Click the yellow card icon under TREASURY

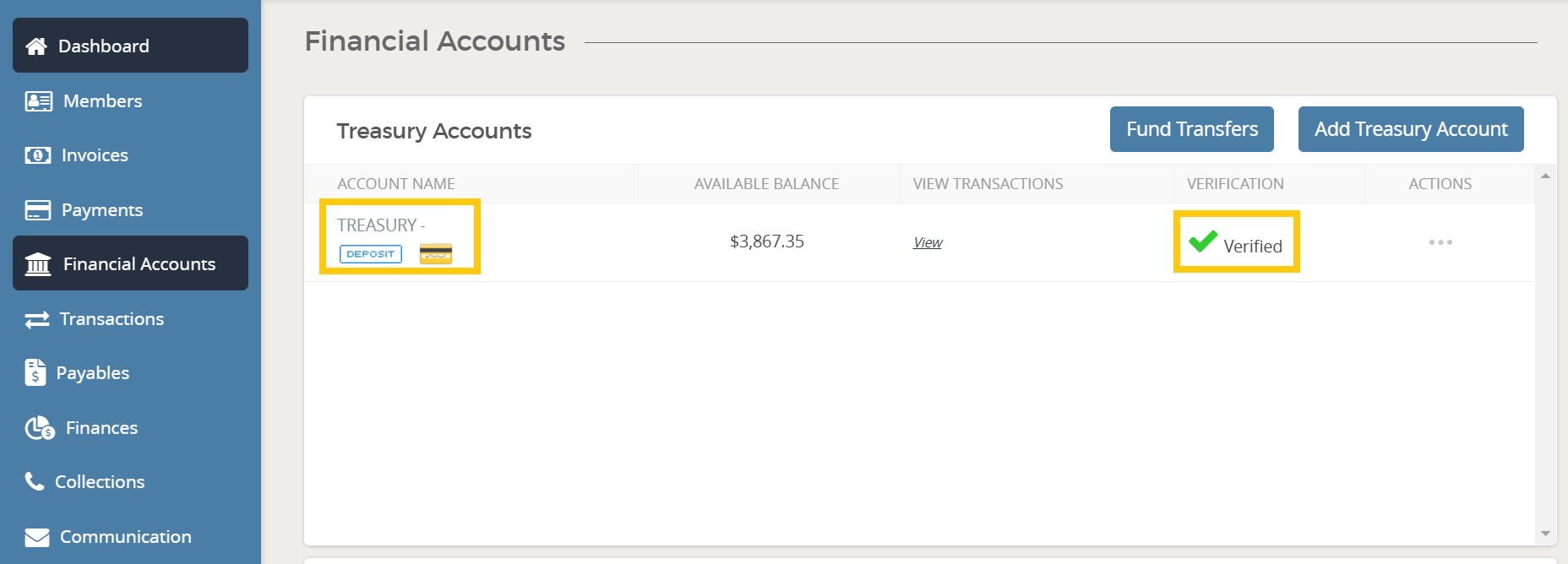tap(436, 253)
